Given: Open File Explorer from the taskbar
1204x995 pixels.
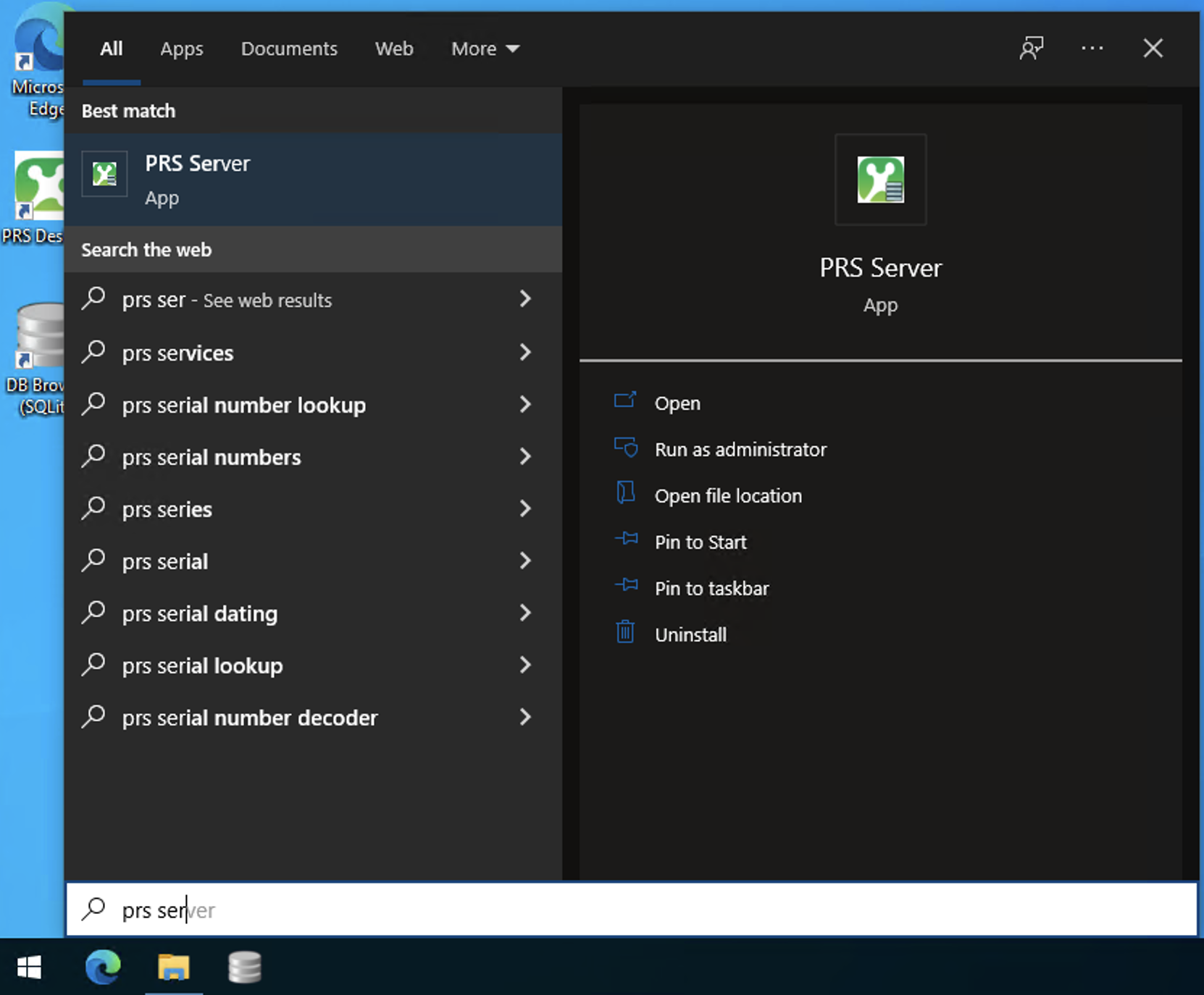Looking at the screenshot, I should [x=174, y=967].
